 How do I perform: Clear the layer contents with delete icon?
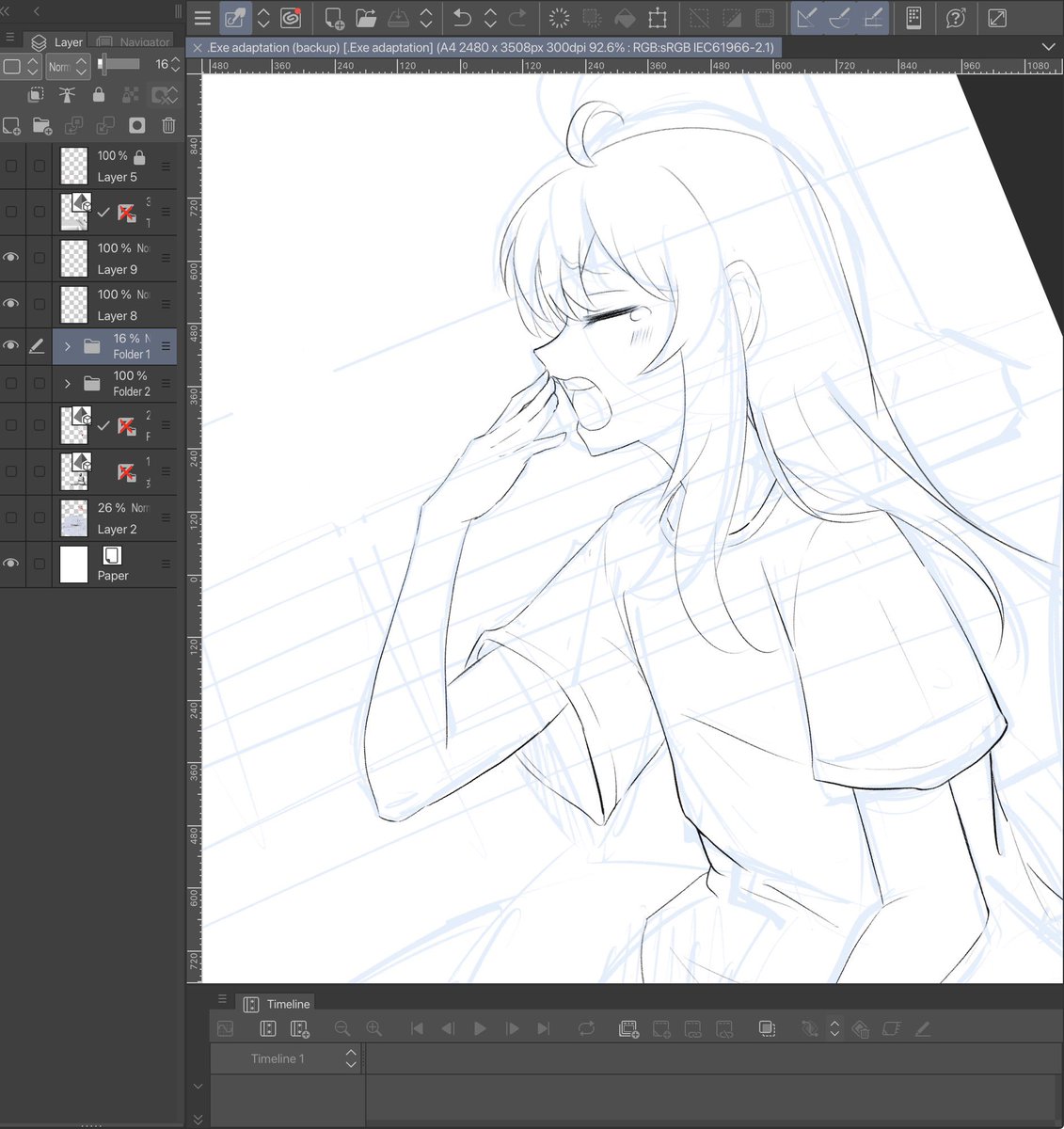(559, 18)
